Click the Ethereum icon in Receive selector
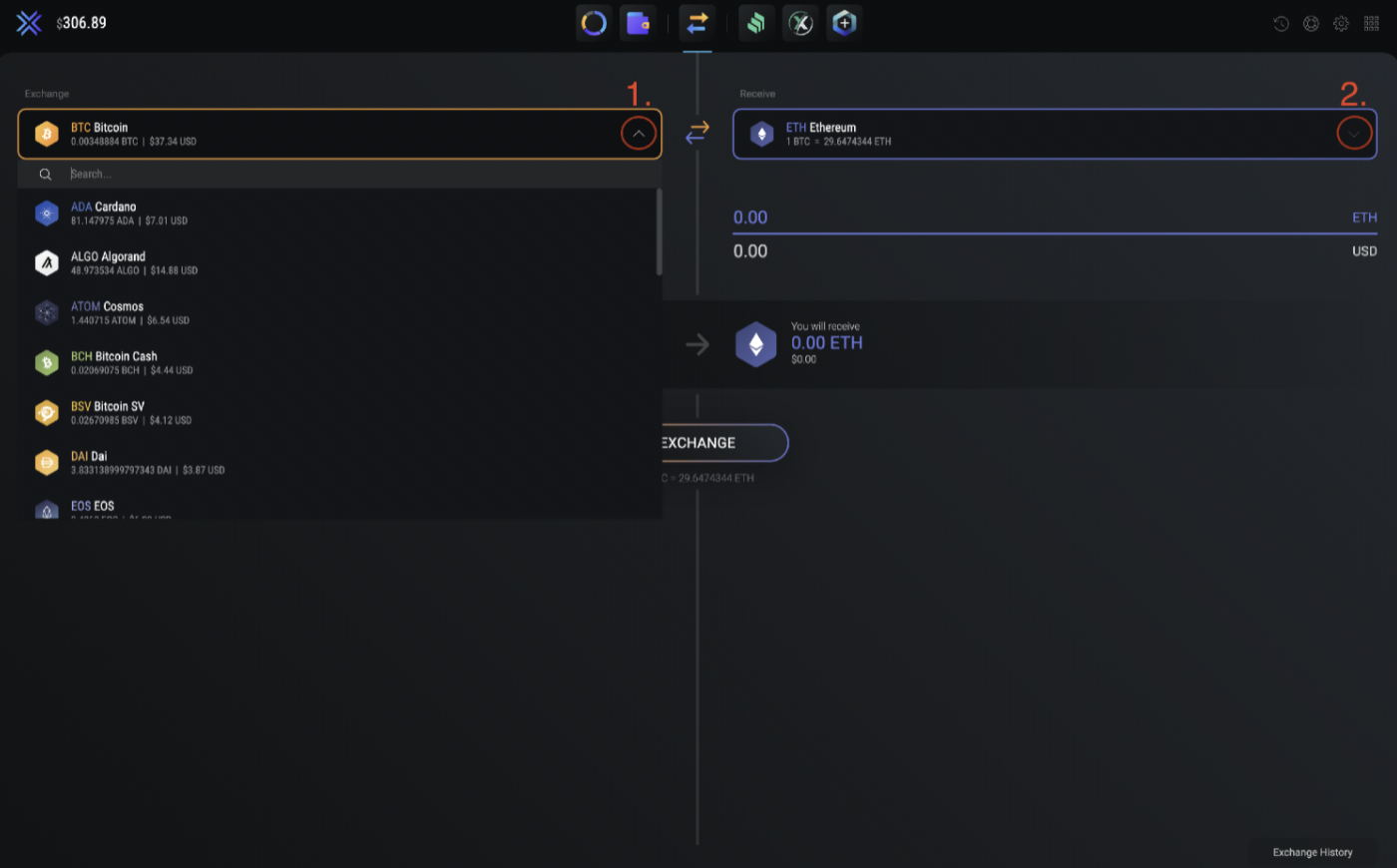The image size is (1397, 868). 762,134
